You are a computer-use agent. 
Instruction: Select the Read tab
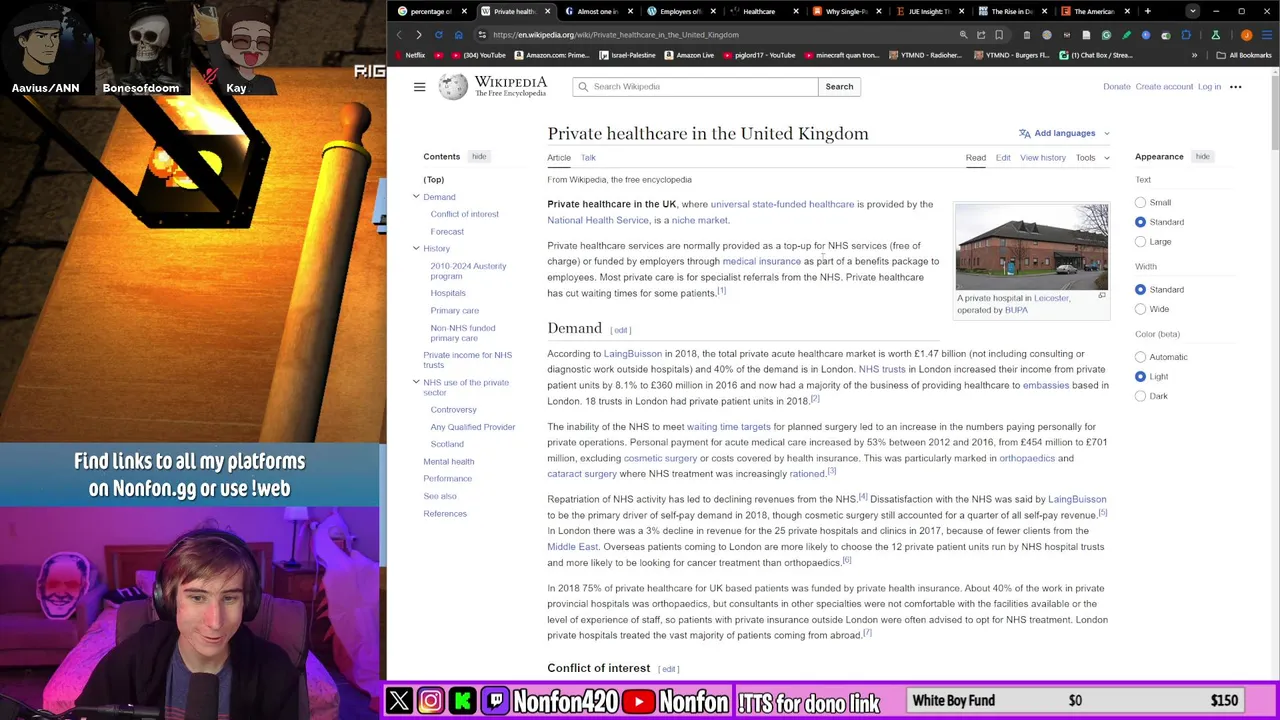tap(975, 158)
